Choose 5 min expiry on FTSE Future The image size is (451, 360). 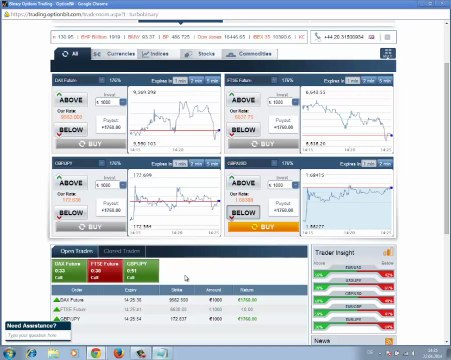[x=385, y=80]
